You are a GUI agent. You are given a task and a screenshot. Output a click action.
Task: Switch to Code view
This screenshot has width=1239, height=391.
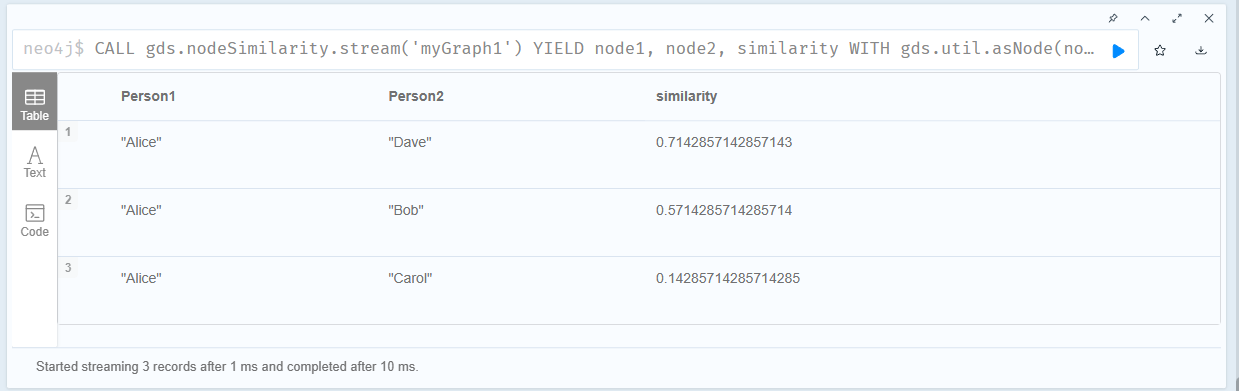35,220
